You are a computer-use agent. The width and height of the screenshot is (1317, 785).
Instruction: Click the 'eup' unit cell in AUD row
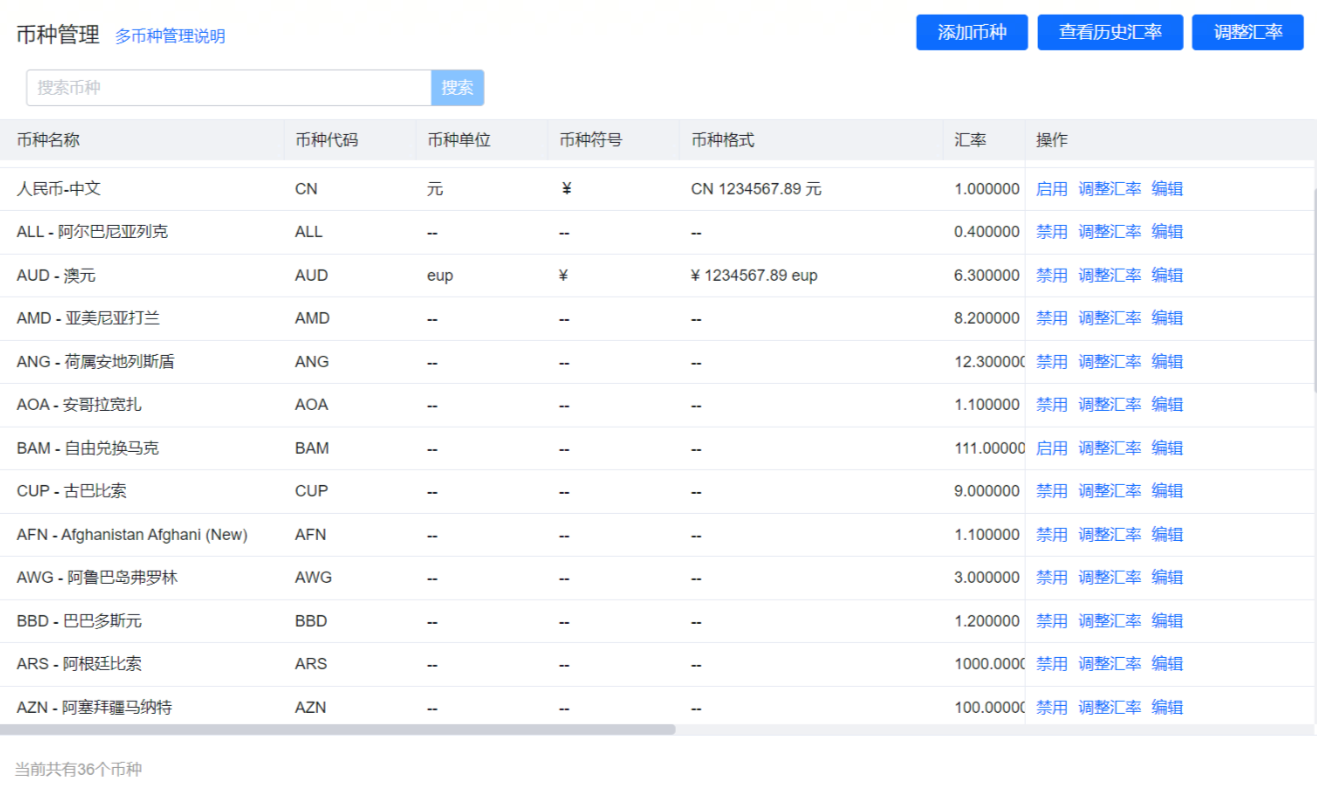tap(440, 275)
